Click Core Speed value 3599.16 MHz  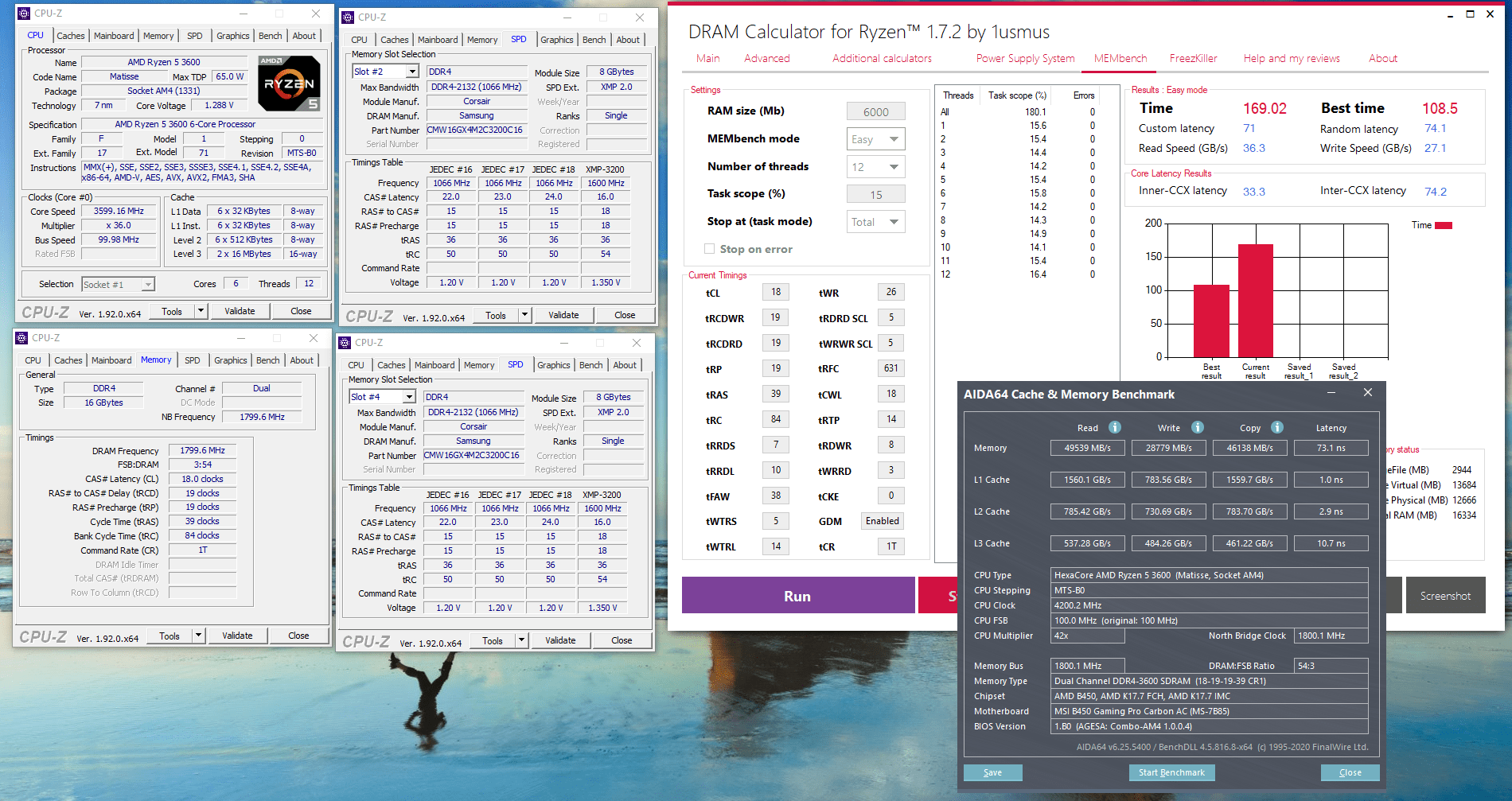coord(119,212)
